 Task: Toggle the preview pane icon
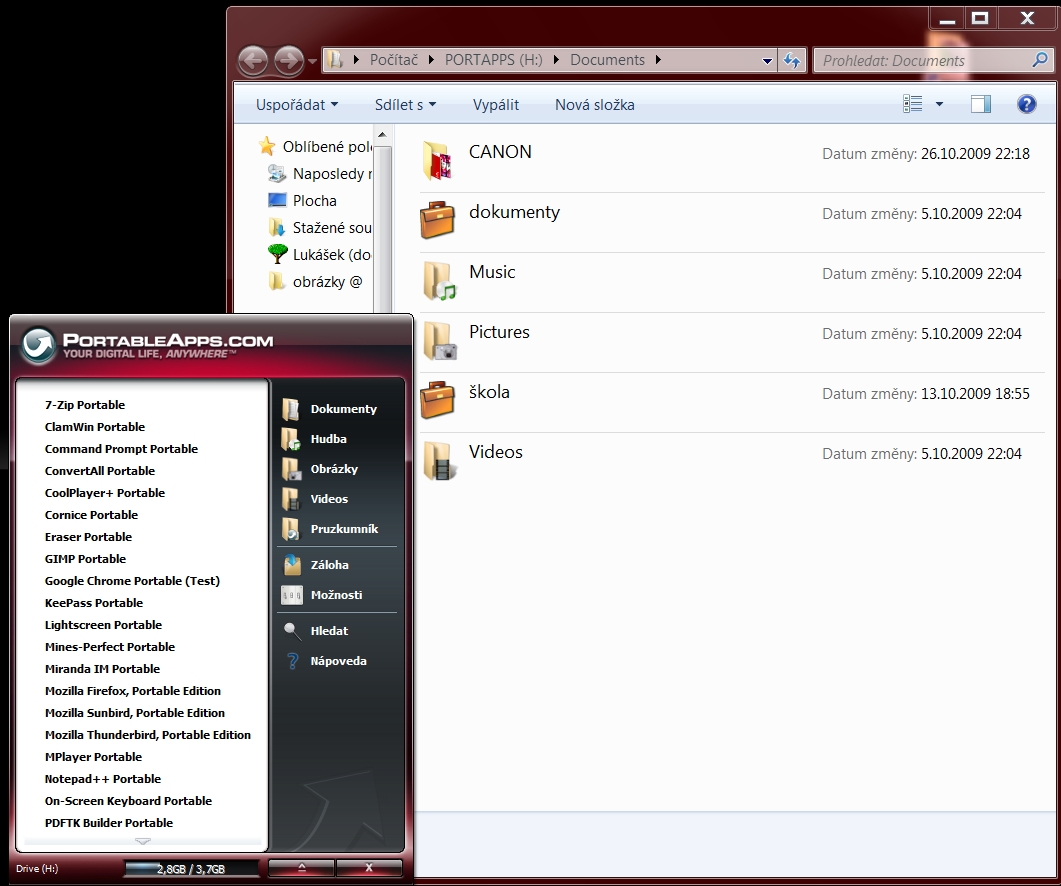tap(980, 104)
